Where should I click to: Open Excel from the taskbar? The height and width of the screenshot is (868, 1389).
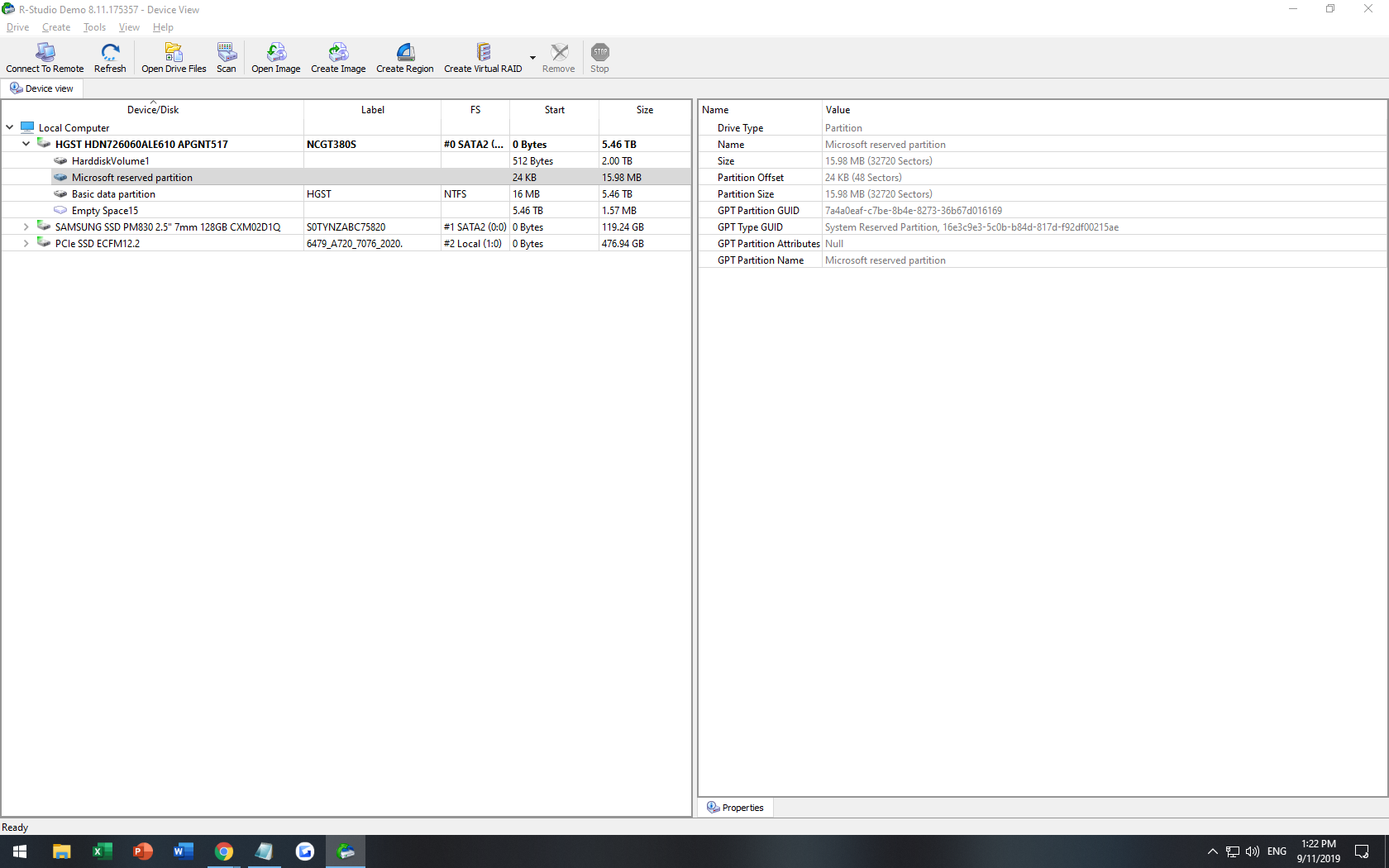tap(103, 851)
